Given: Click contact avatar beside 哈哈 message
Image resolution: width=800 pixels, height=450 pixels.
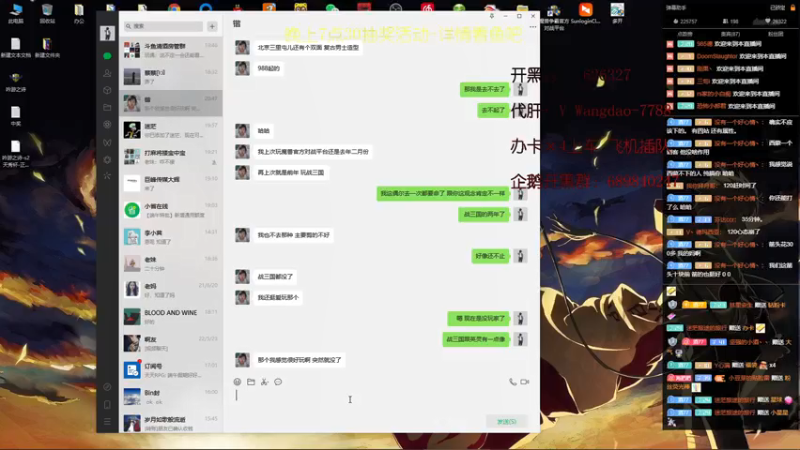Looking at the screenshot, I should (242, 131).
